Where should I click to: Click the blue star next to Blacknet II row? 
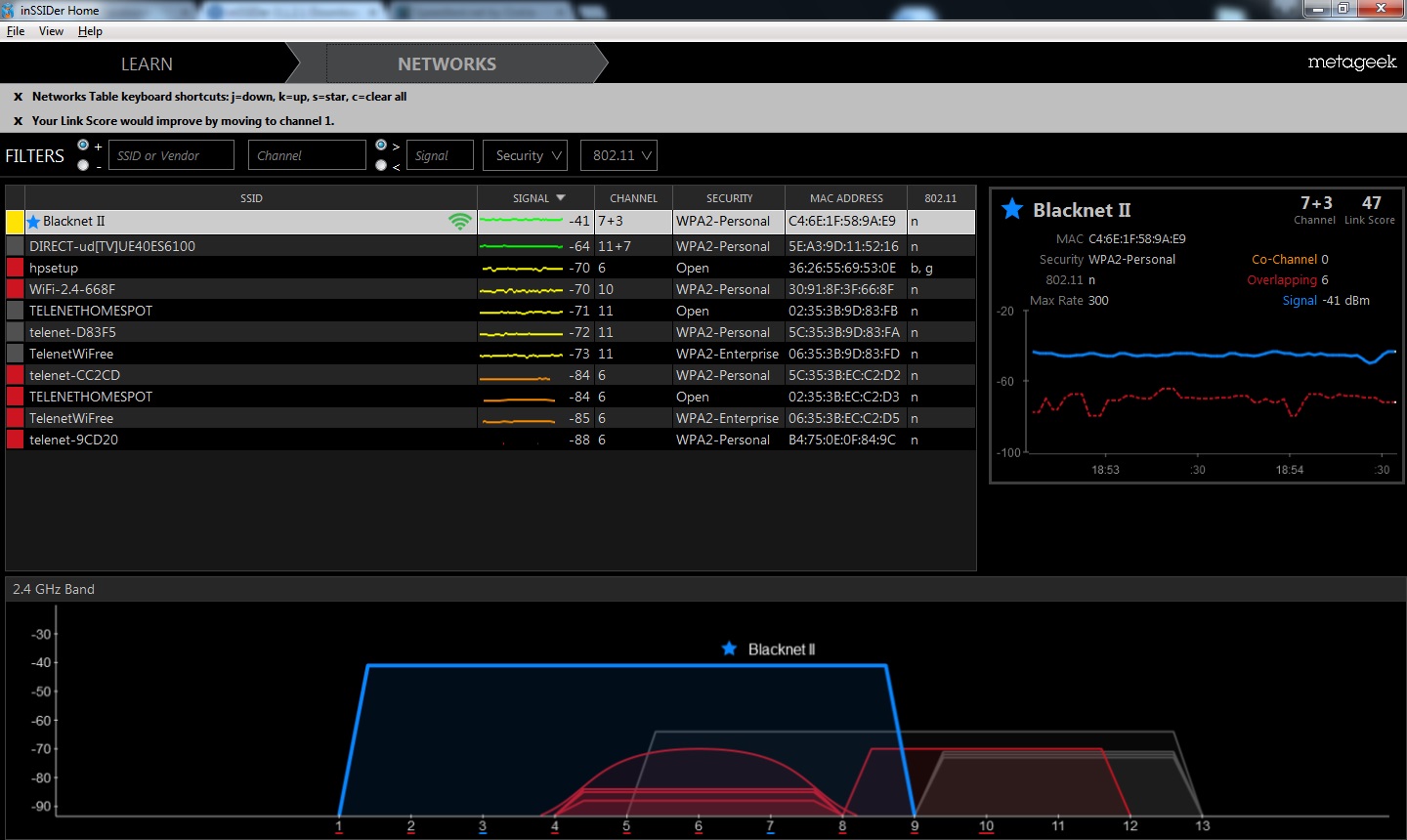33,222
